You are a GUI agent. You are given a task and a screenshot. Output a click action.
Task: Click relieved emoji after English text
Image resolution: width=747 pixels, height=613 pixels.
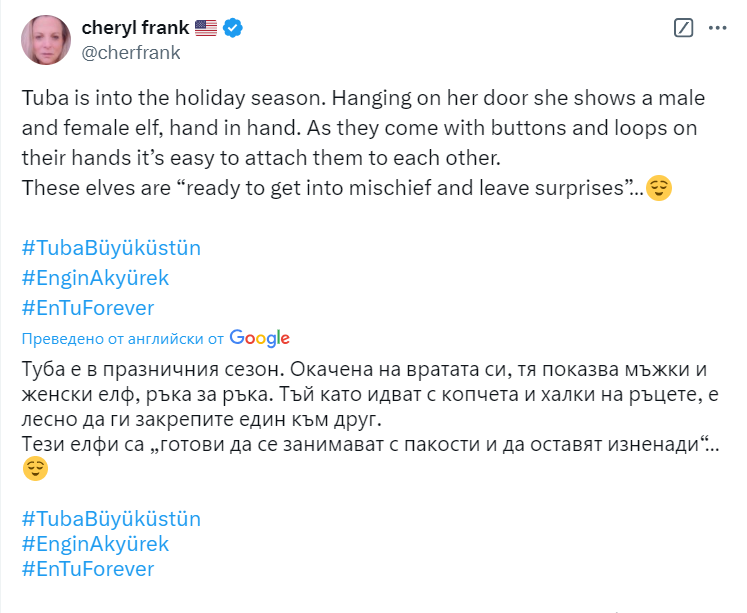tap(658, 187)
